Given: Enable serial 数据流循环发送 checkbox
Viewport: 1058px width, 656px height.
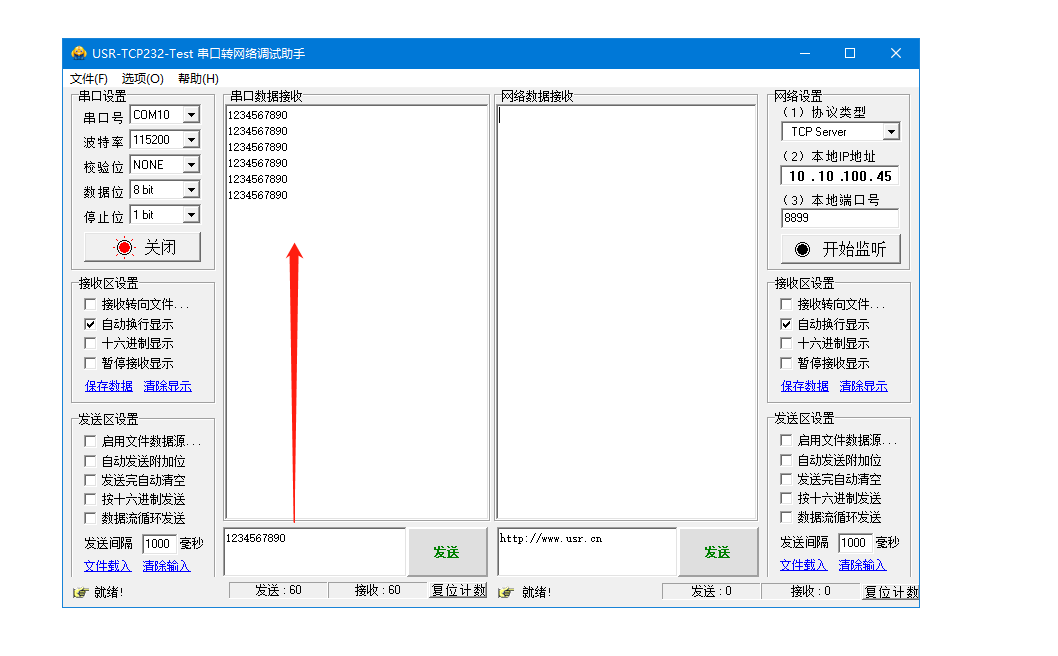Looking at the screenshot, I should [x=90, y=518].
